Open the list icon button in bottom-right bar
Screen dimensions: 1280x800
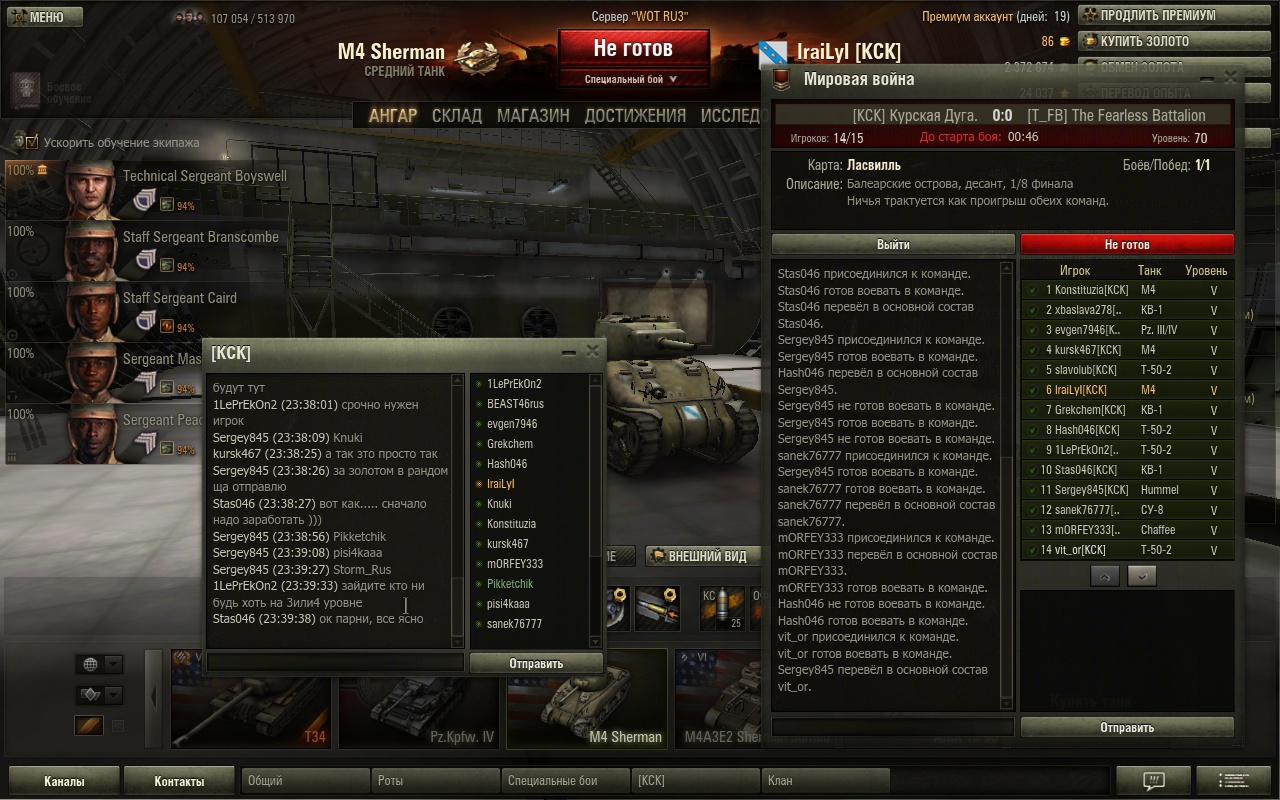(1234, 781)
